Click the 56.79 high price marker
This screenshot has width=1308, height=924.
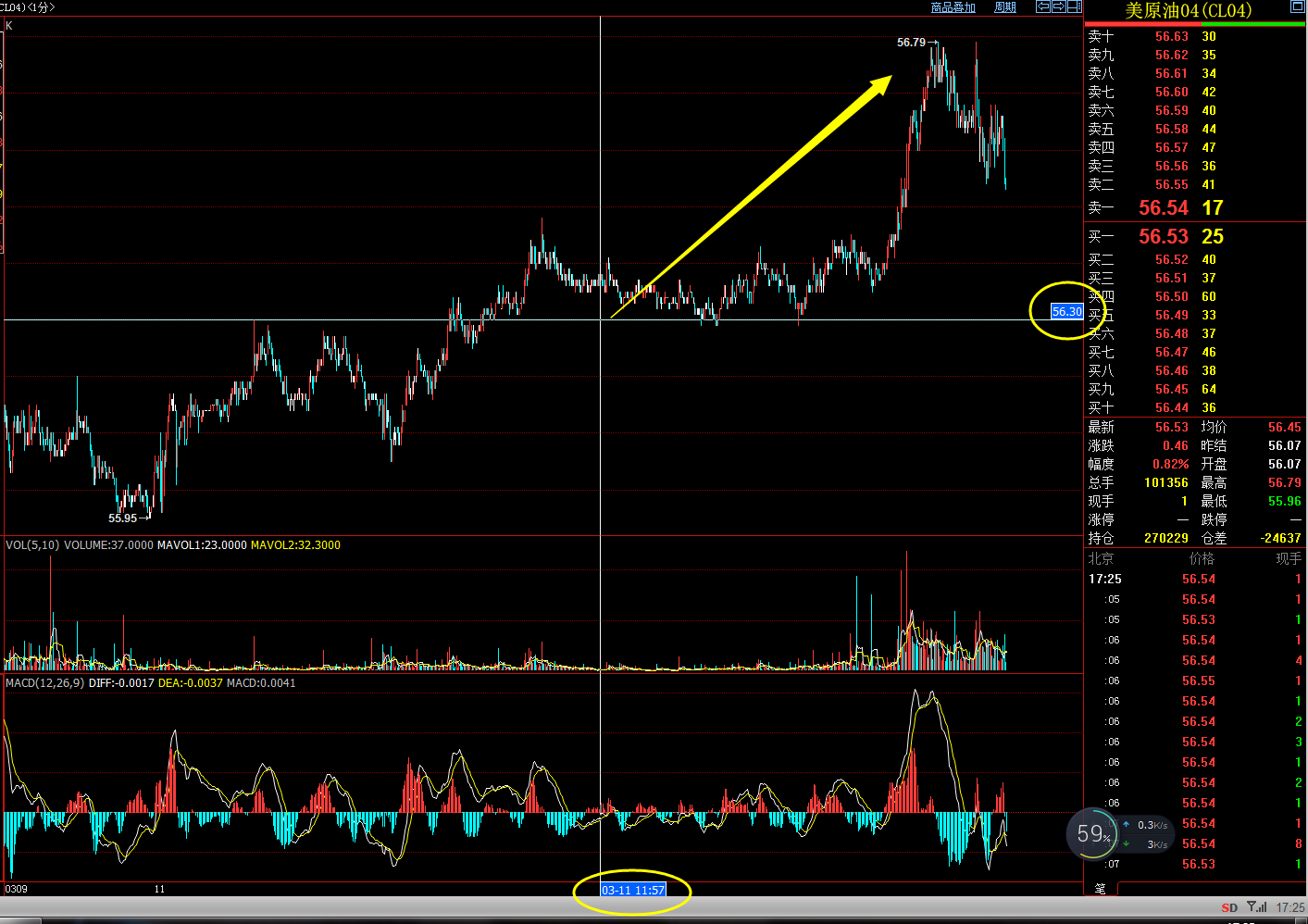pos(912,43)
